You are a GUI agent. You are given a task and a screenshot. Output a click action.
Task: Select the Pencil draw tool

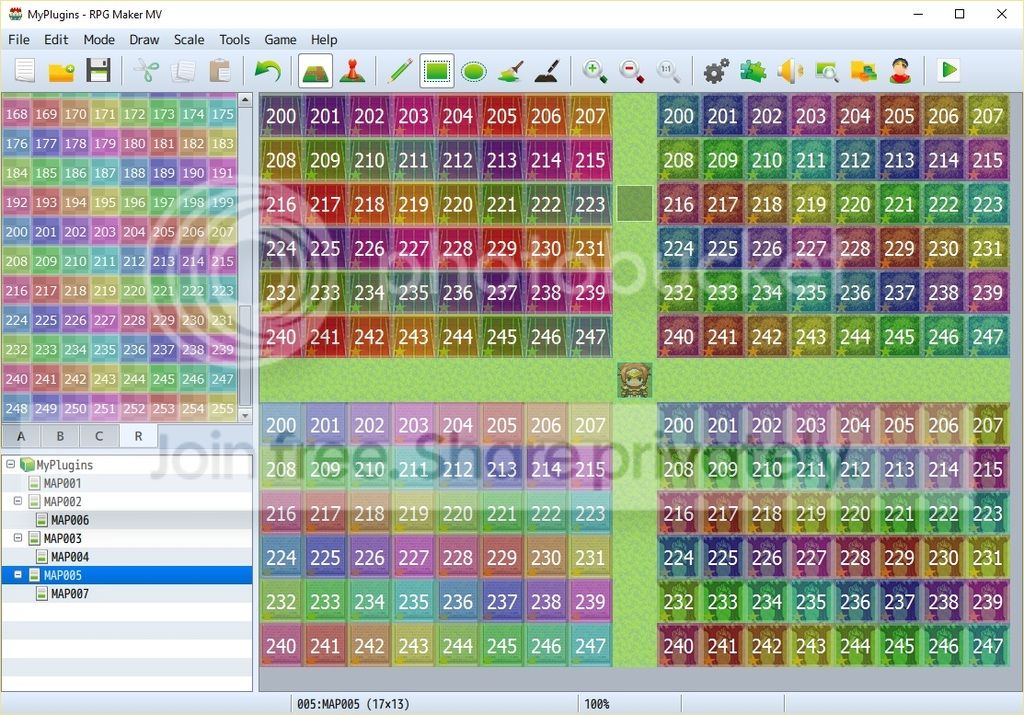pos(400,71)
